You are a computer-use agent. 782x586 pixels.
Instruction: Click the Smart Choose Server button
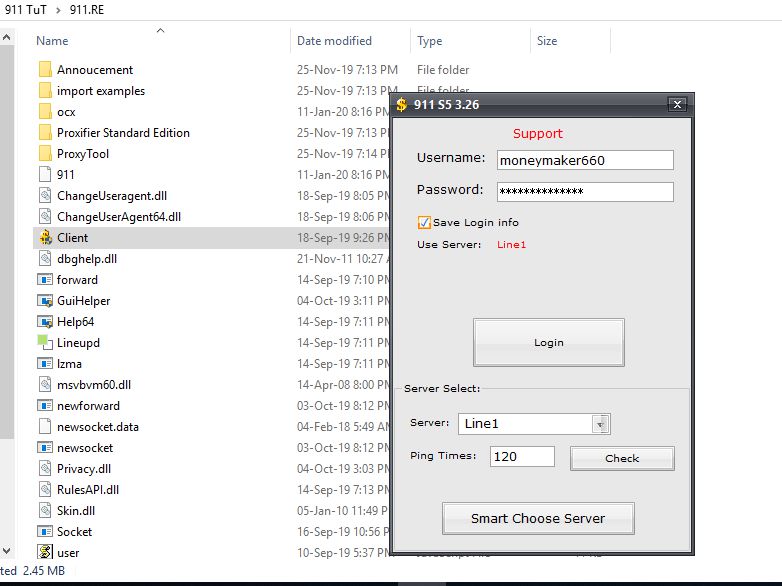538,519
